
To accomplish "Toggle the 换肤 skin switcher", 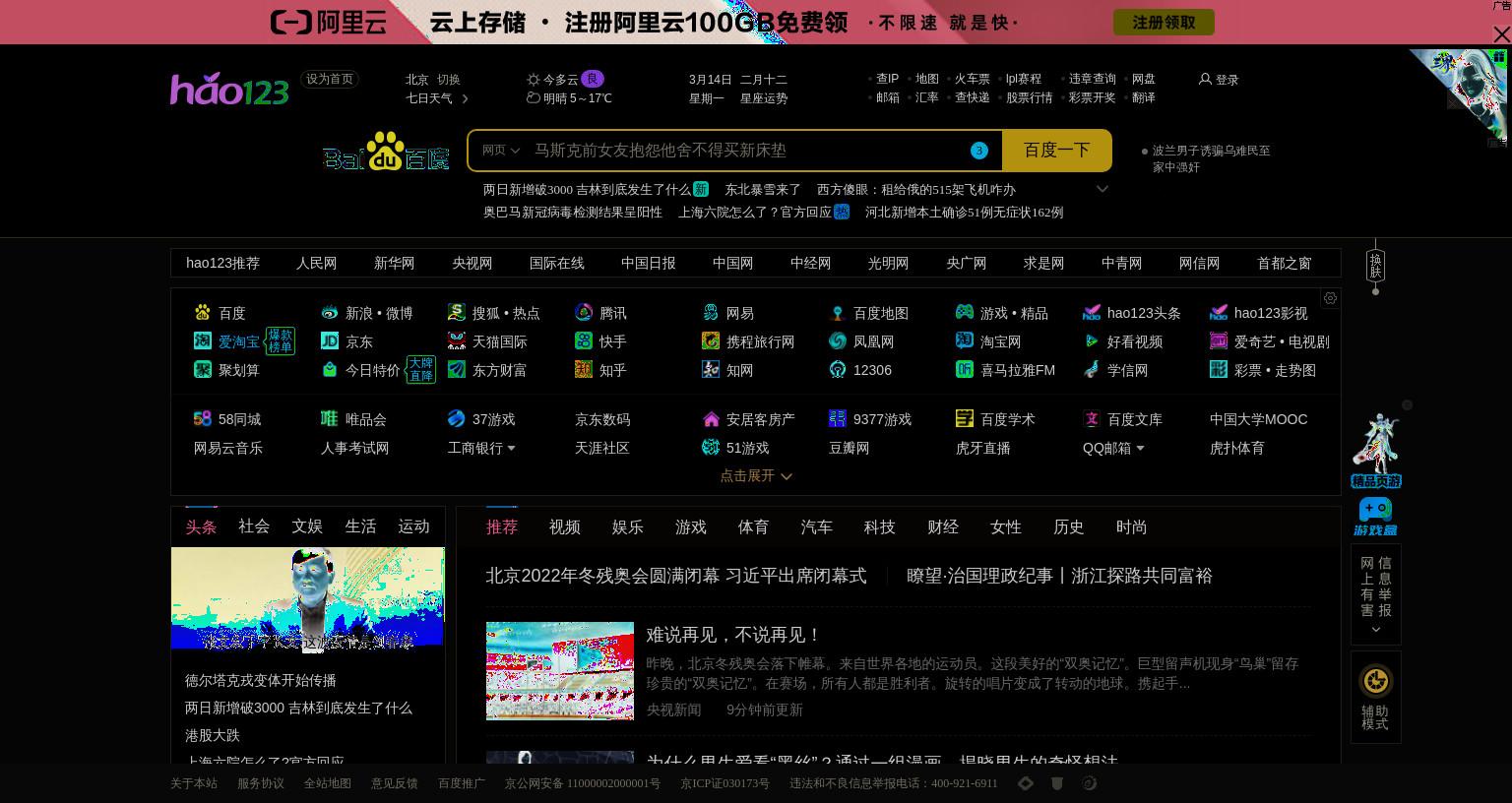I will click(x=1375, y=266).
